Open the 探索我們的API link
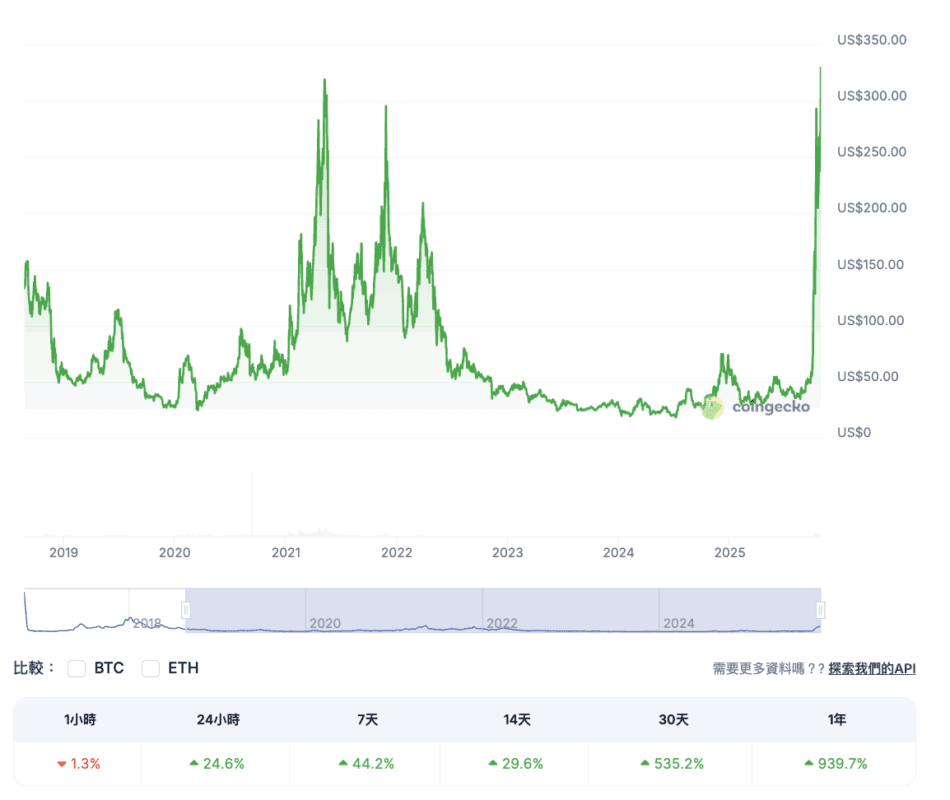Screen dimensions: 950x800 click(871, 668)
